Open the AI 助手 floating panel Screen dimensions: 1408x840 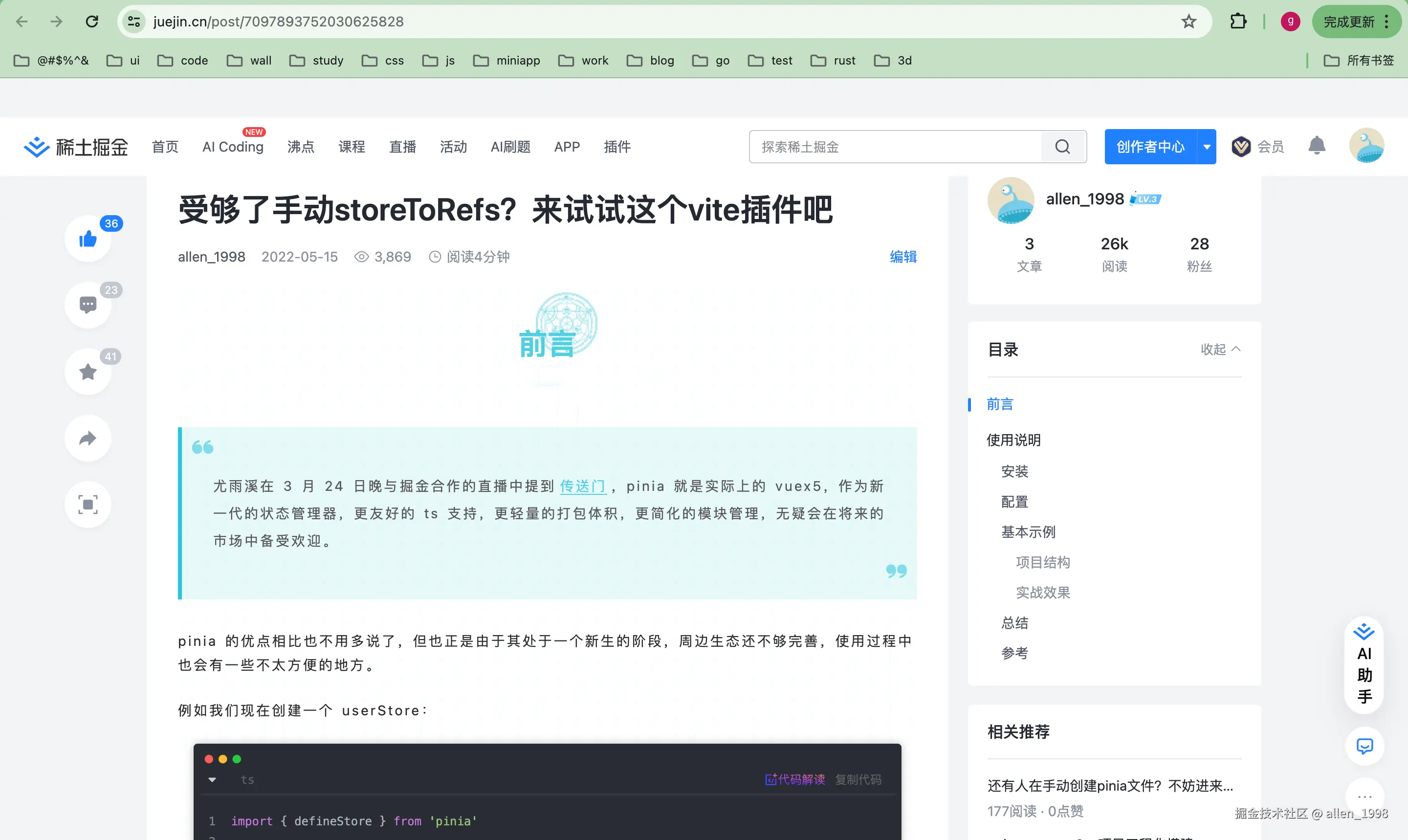[1364, 664]
